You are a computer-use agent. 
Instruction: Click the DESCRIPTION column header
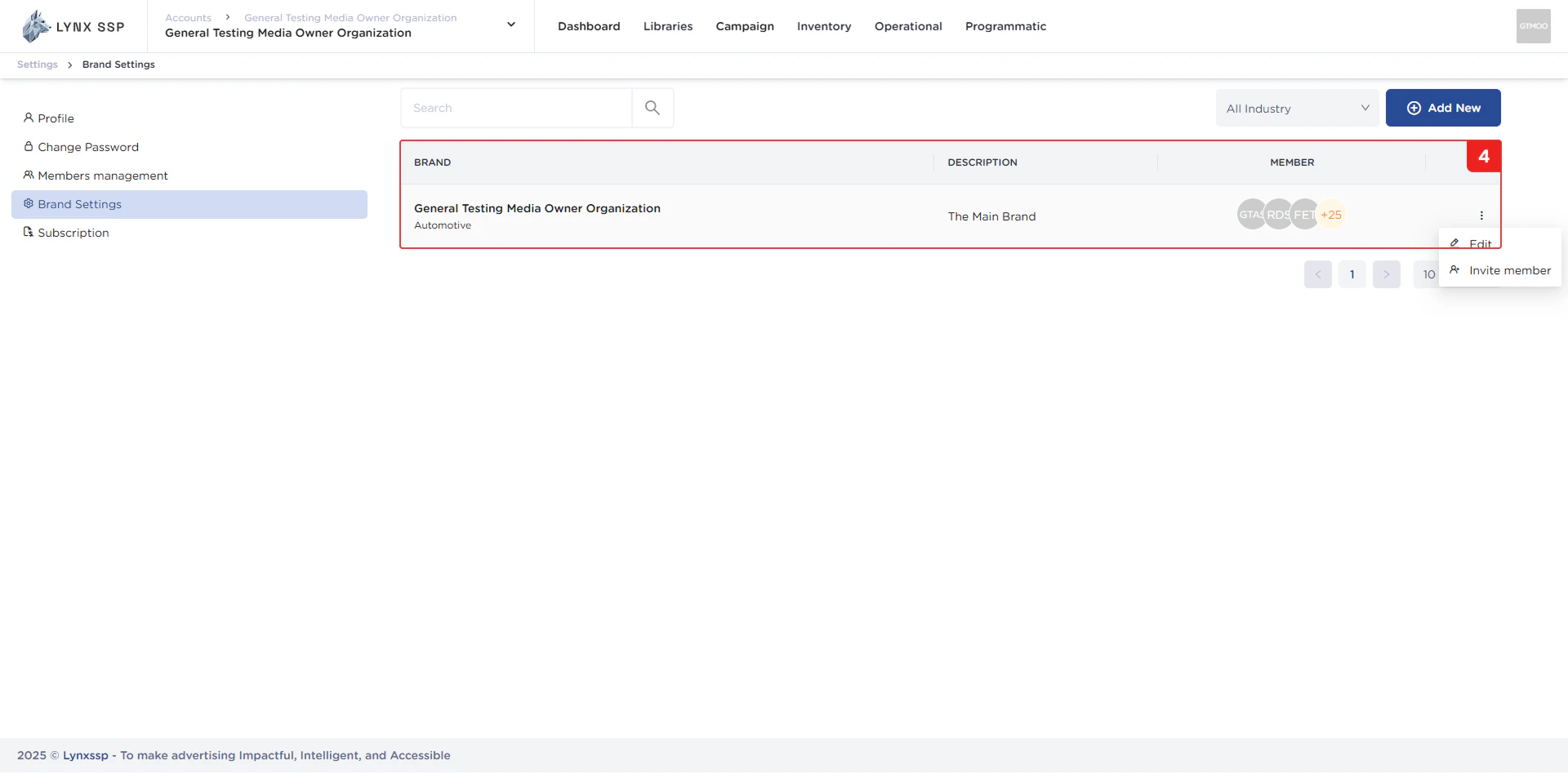(982, 162)
